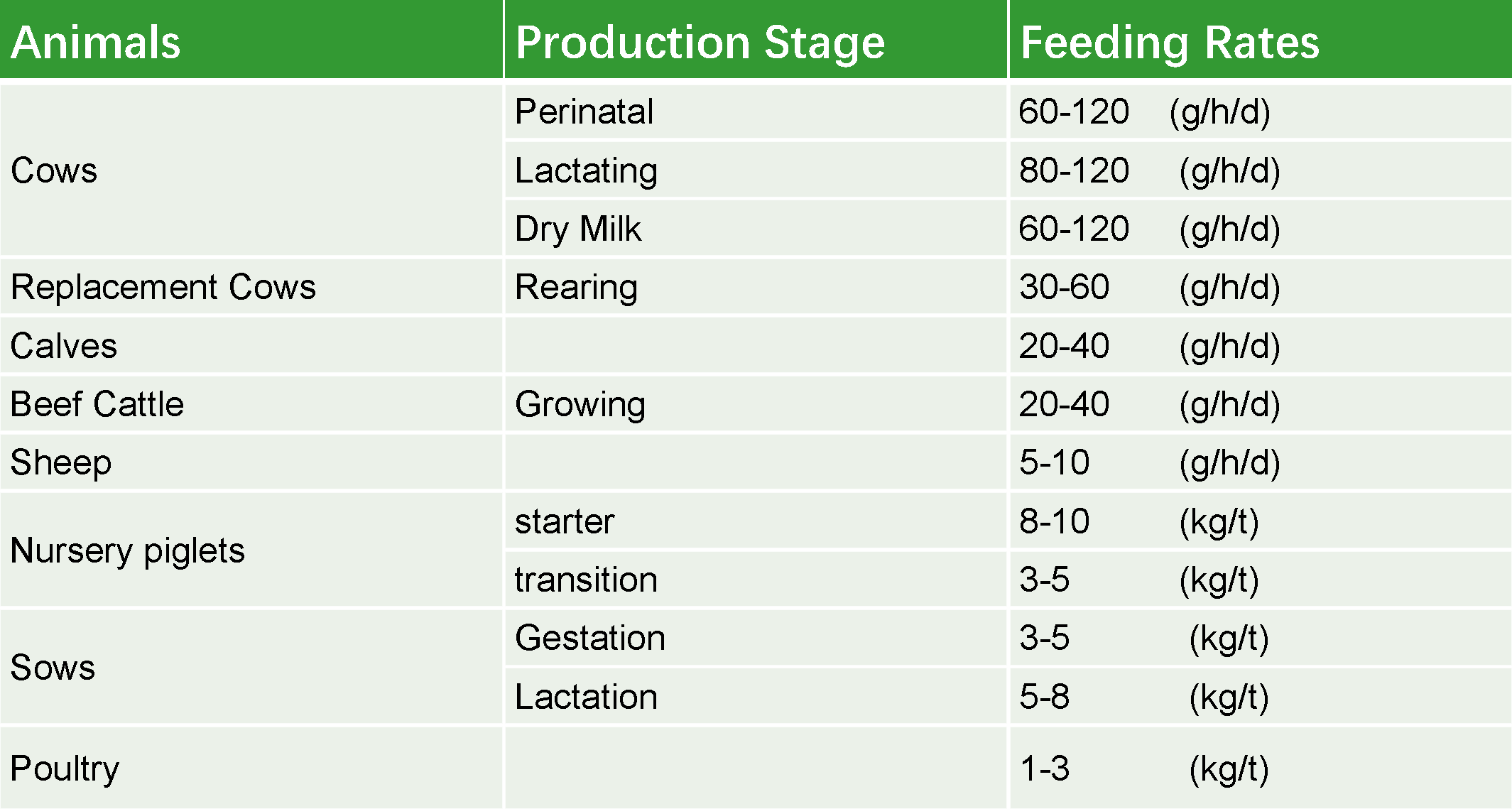1512x809 pixels.
Task: Select the Perinatal stage cell
Action: [x=756, y=112]
